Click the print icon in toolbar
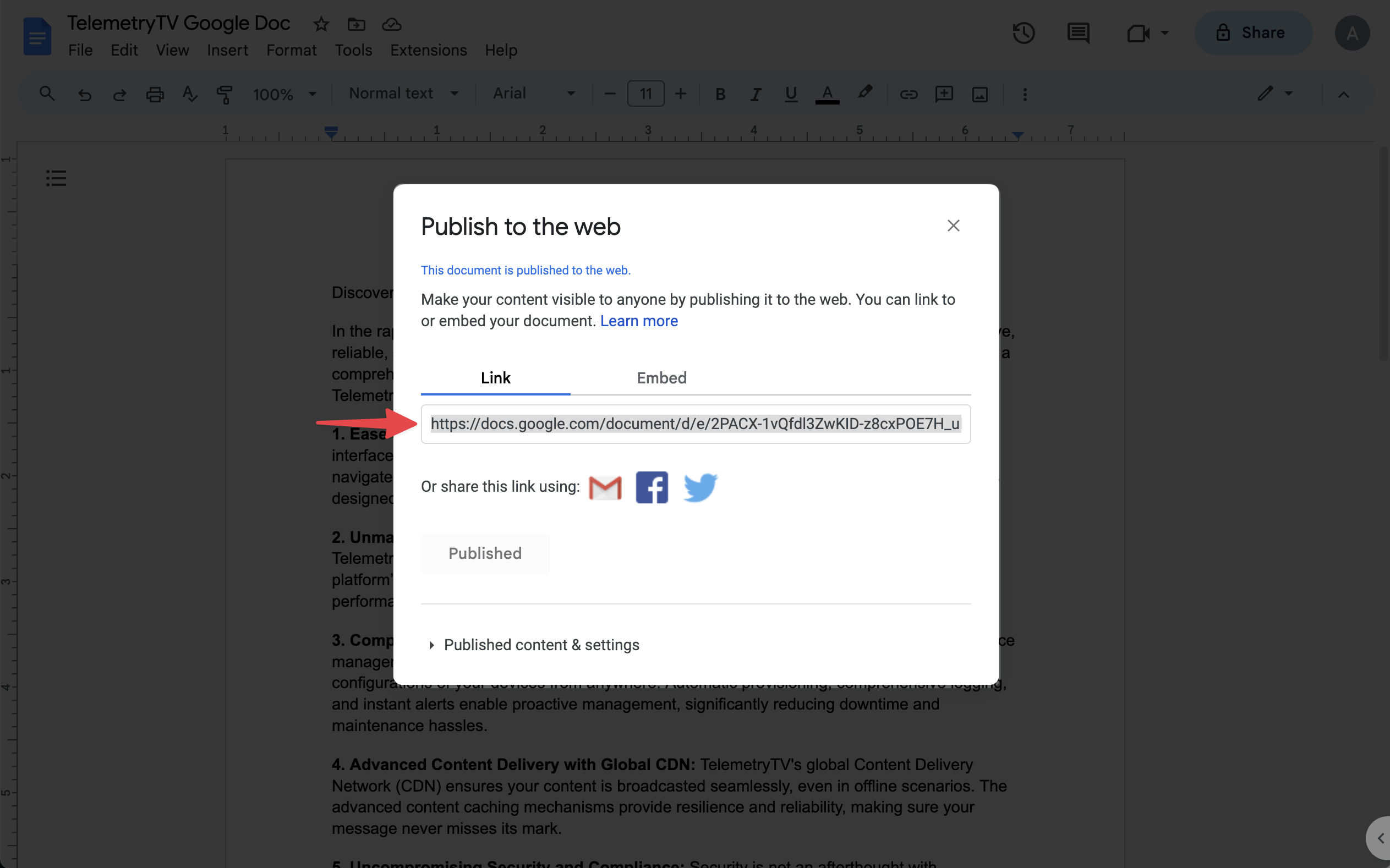1390x868 pixels. point(155,94)
